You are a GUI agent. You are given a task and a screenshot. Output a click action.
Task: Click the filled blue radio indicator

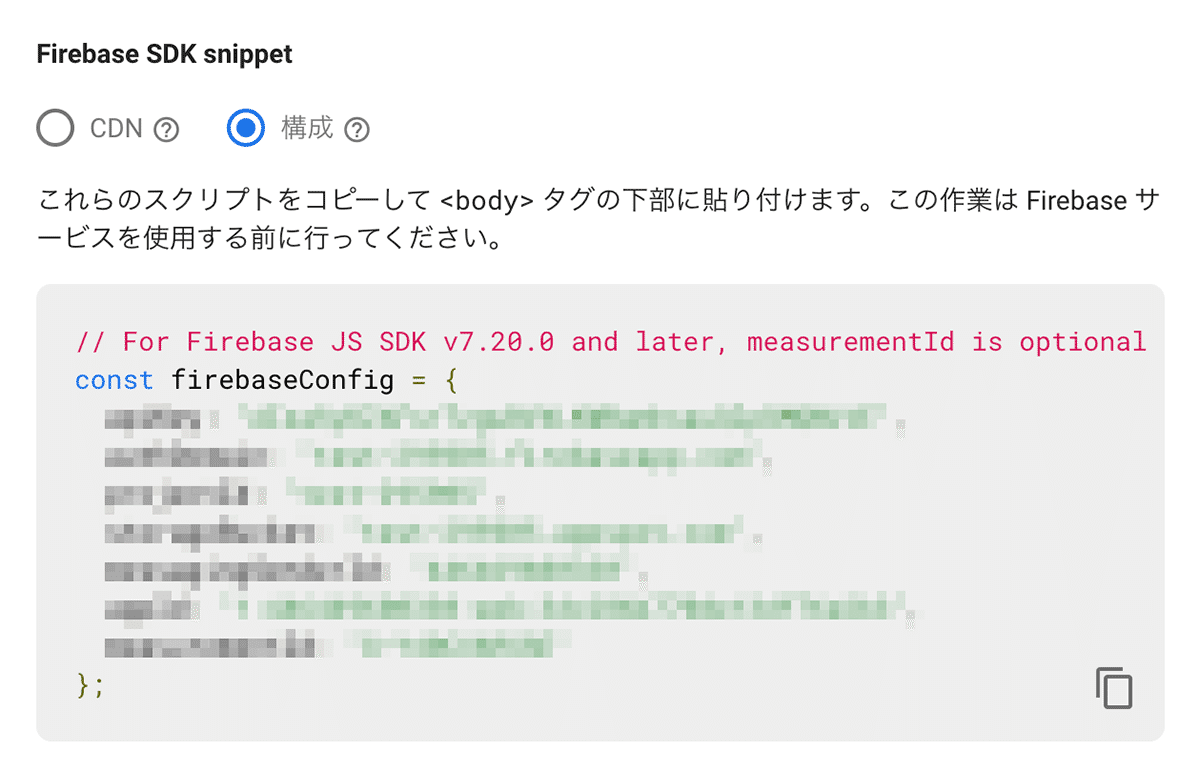(245, 128)
